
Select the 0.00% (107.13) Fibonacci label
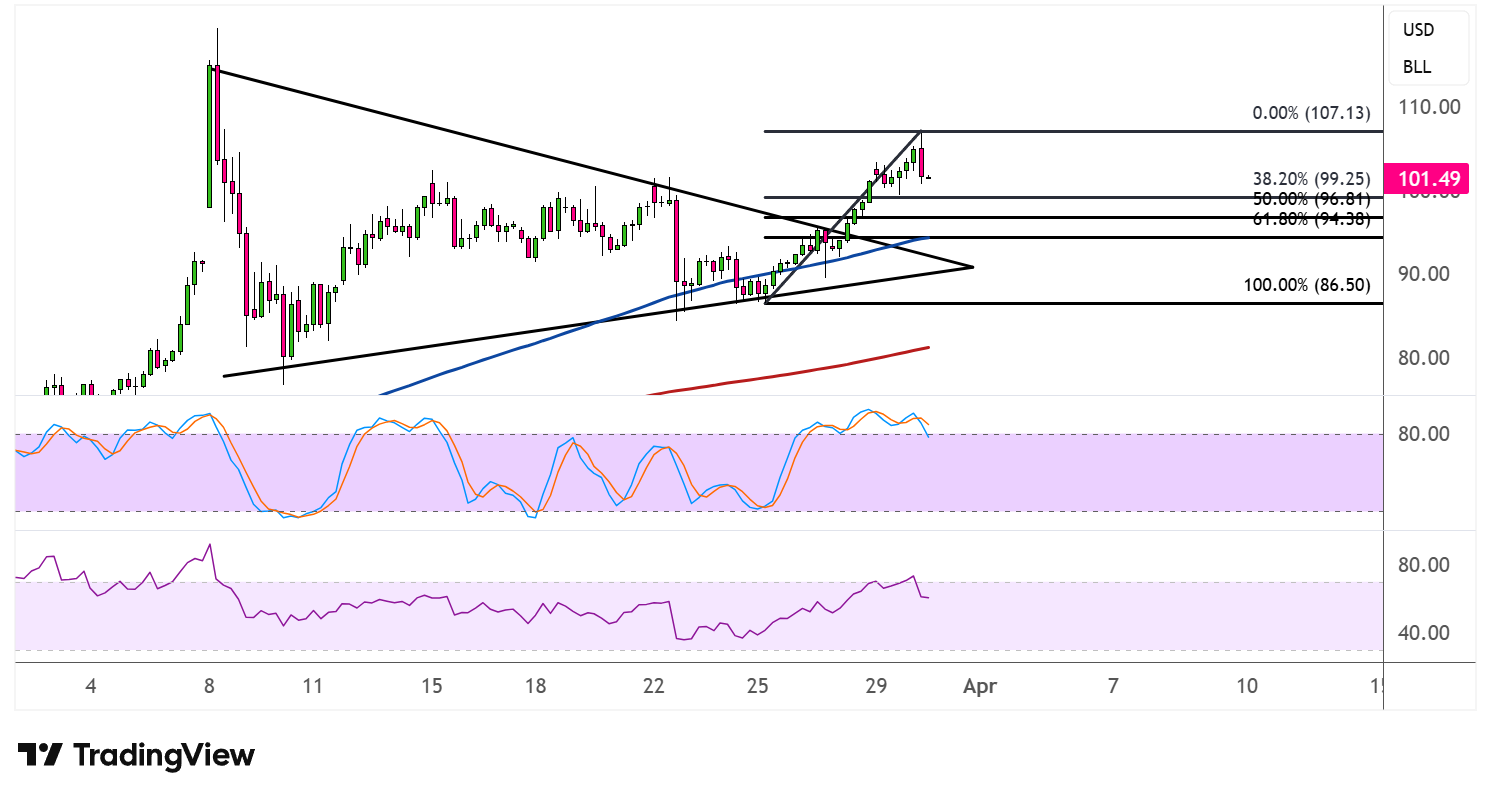[1311, 114]
